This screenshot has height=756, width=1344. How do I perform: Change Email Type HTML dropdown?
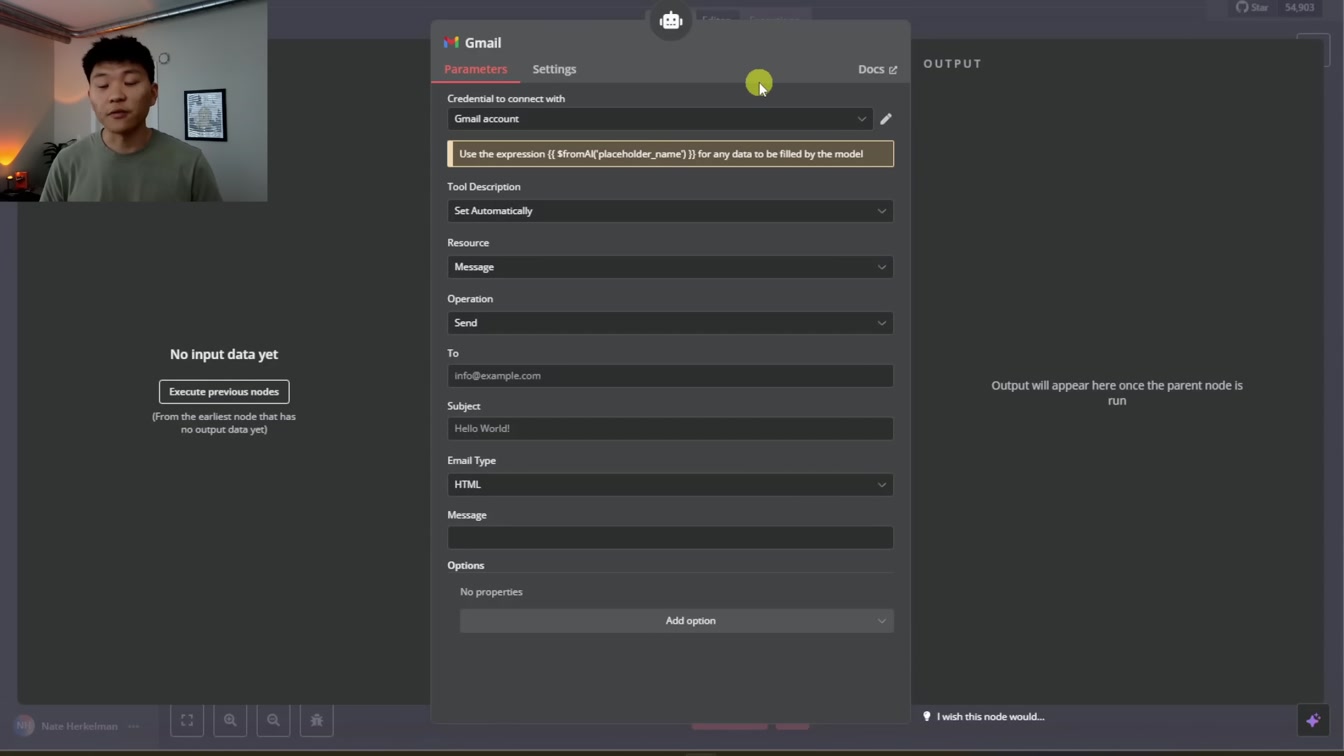point(670,485)
